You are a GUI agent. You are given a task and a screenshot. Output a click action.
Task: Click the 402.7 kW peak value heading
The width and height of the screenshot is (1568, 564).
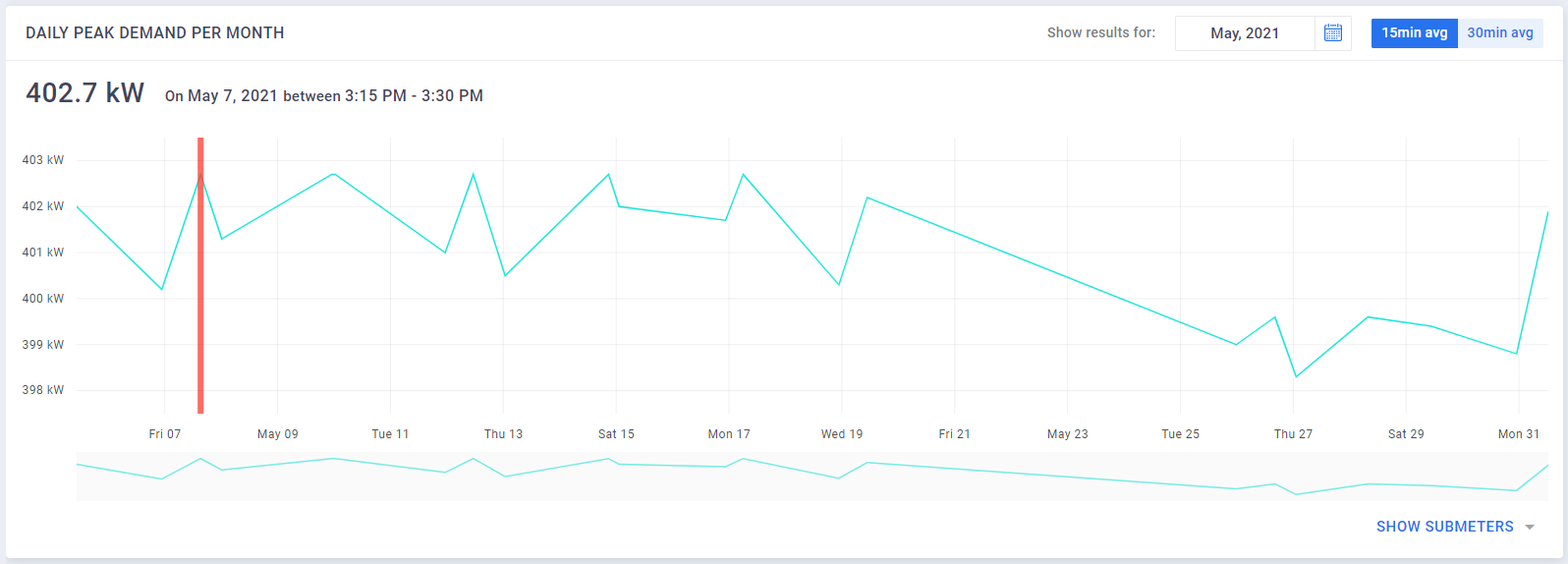[85, 93]
